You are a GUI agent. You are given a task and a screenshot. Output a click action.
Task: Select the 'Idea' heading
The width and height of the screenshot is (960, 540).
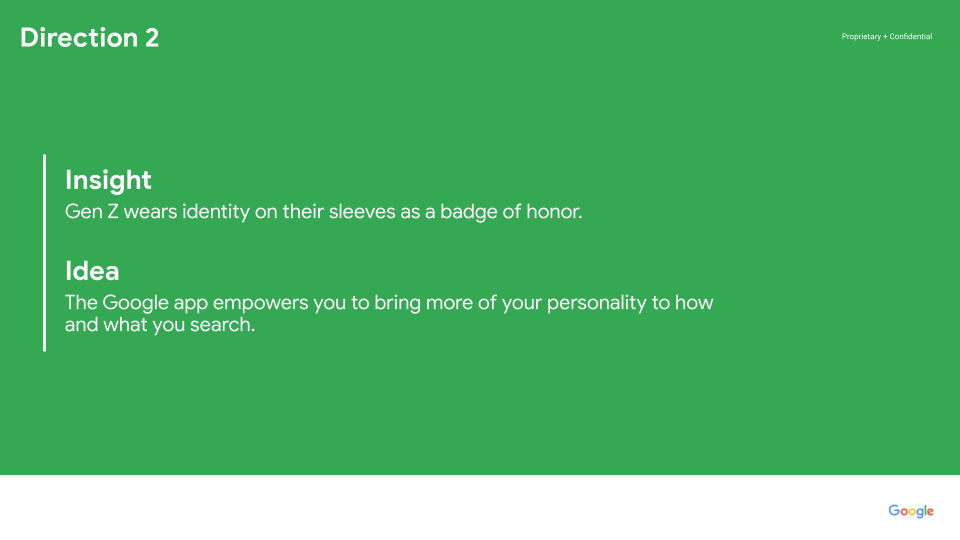pyautogui.click(x=92, y=271)
